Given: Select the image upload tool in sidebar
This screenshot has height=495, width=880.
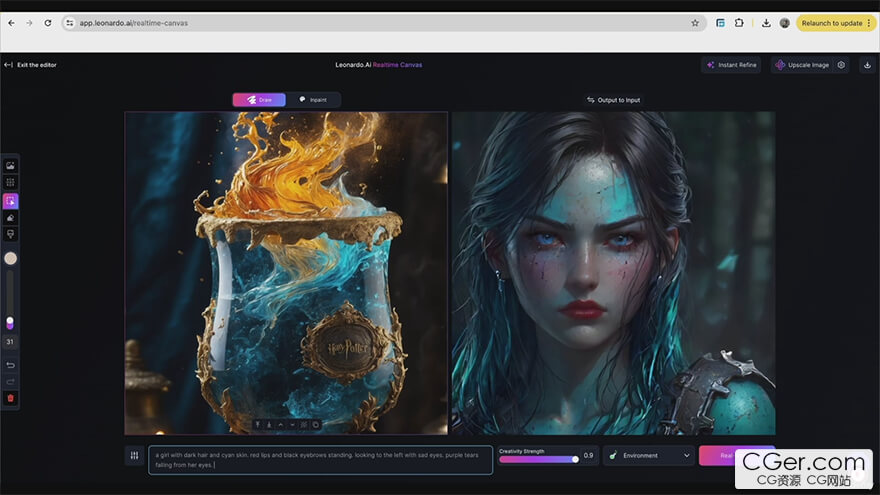Looking at the screenshot, I should (10, 165).
